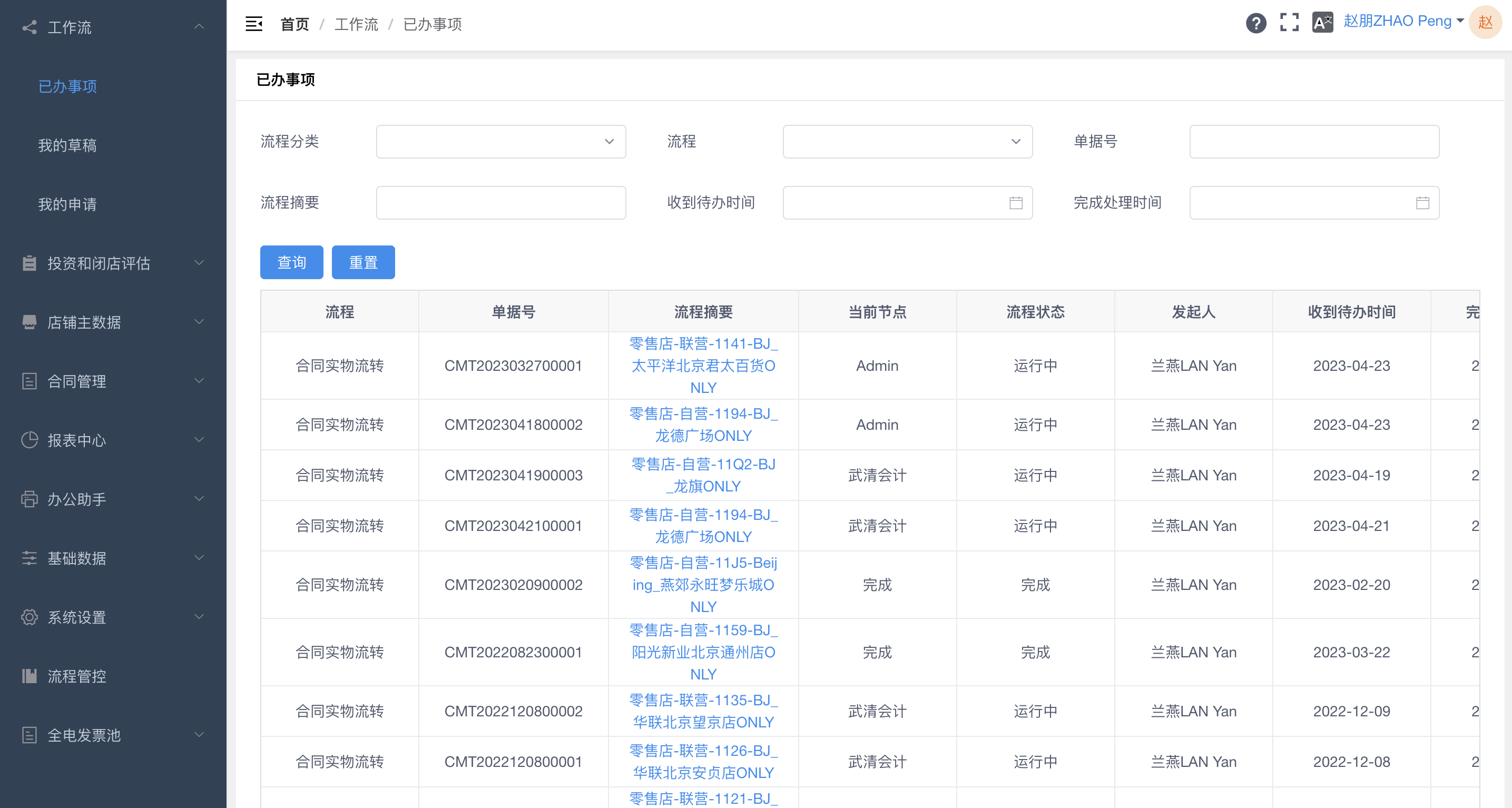Open 赵朋ZHAO Peng user dropdown
The height and width of the screenshot is (808, 1512).
tap(1403, 21)
